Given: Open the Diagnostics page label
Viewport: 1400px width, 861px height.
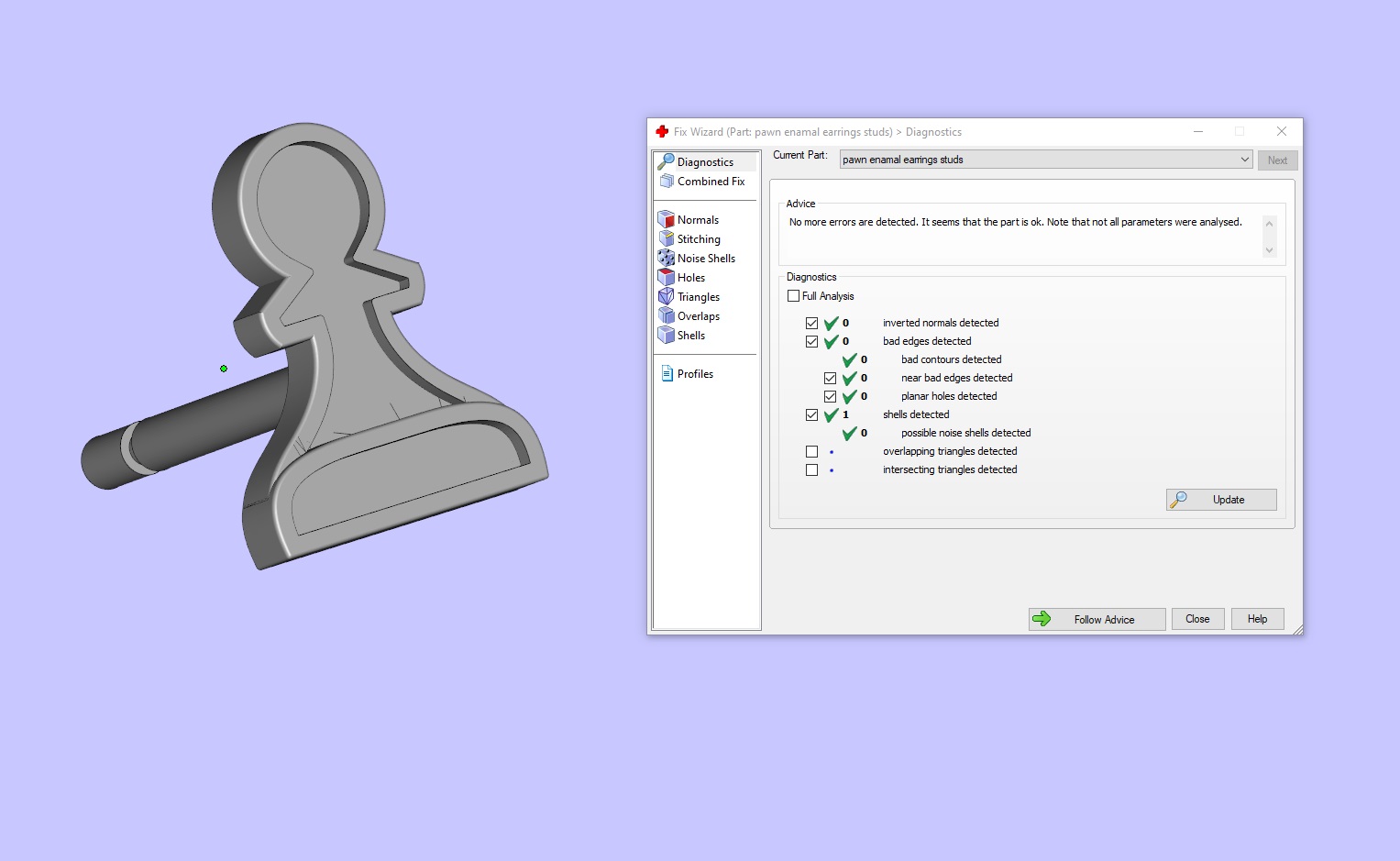Looking at the screenshot, I should pos(705,162).
